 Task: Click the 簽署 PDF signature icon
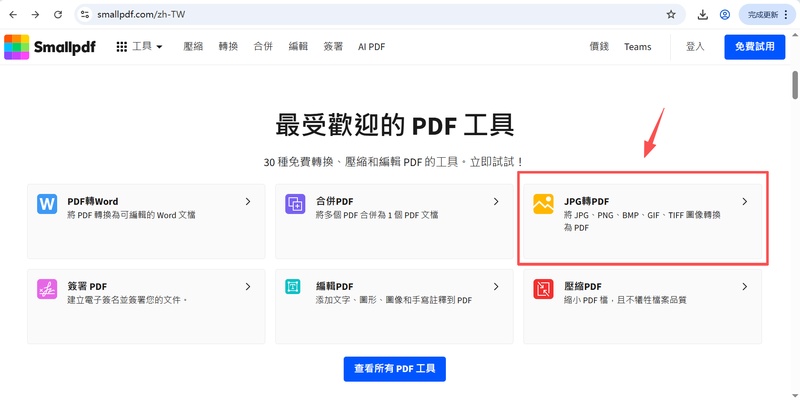[x=47, y=289]
